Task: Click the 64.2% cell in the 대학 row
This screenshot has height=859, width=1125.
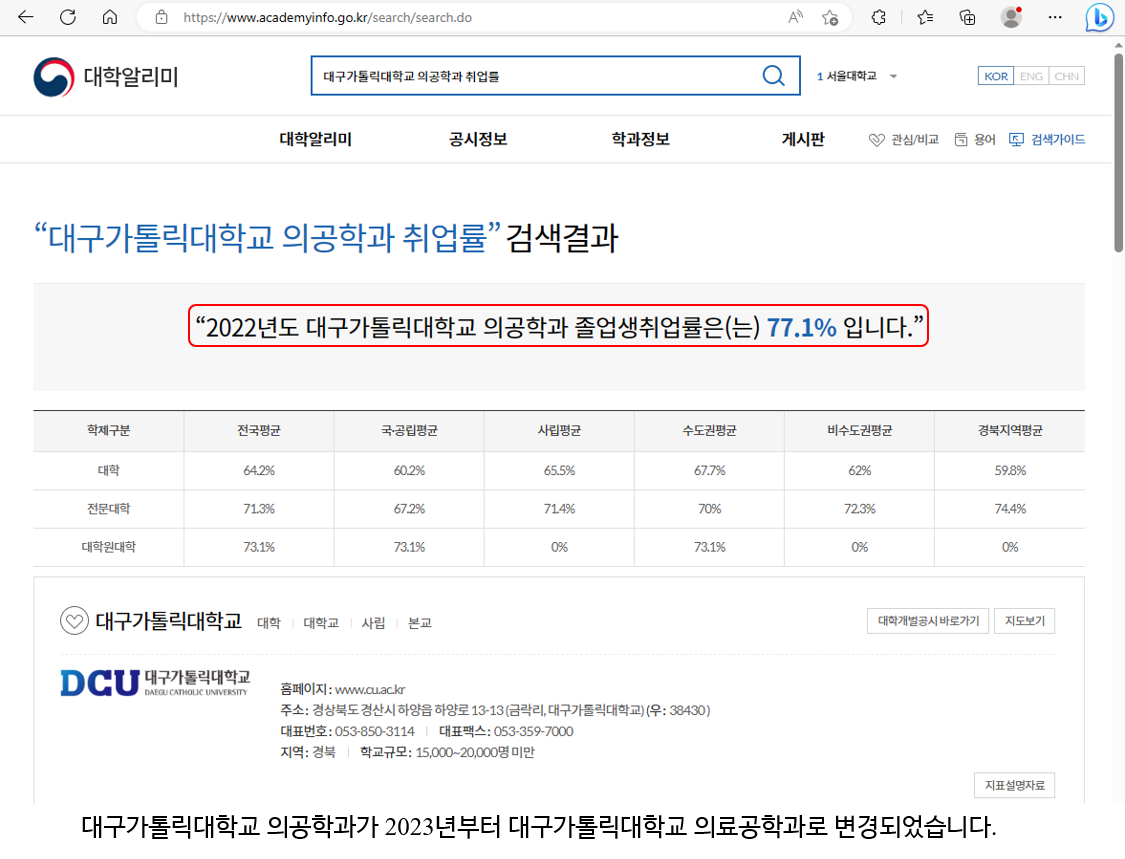Action: click(x=259, y=471)
